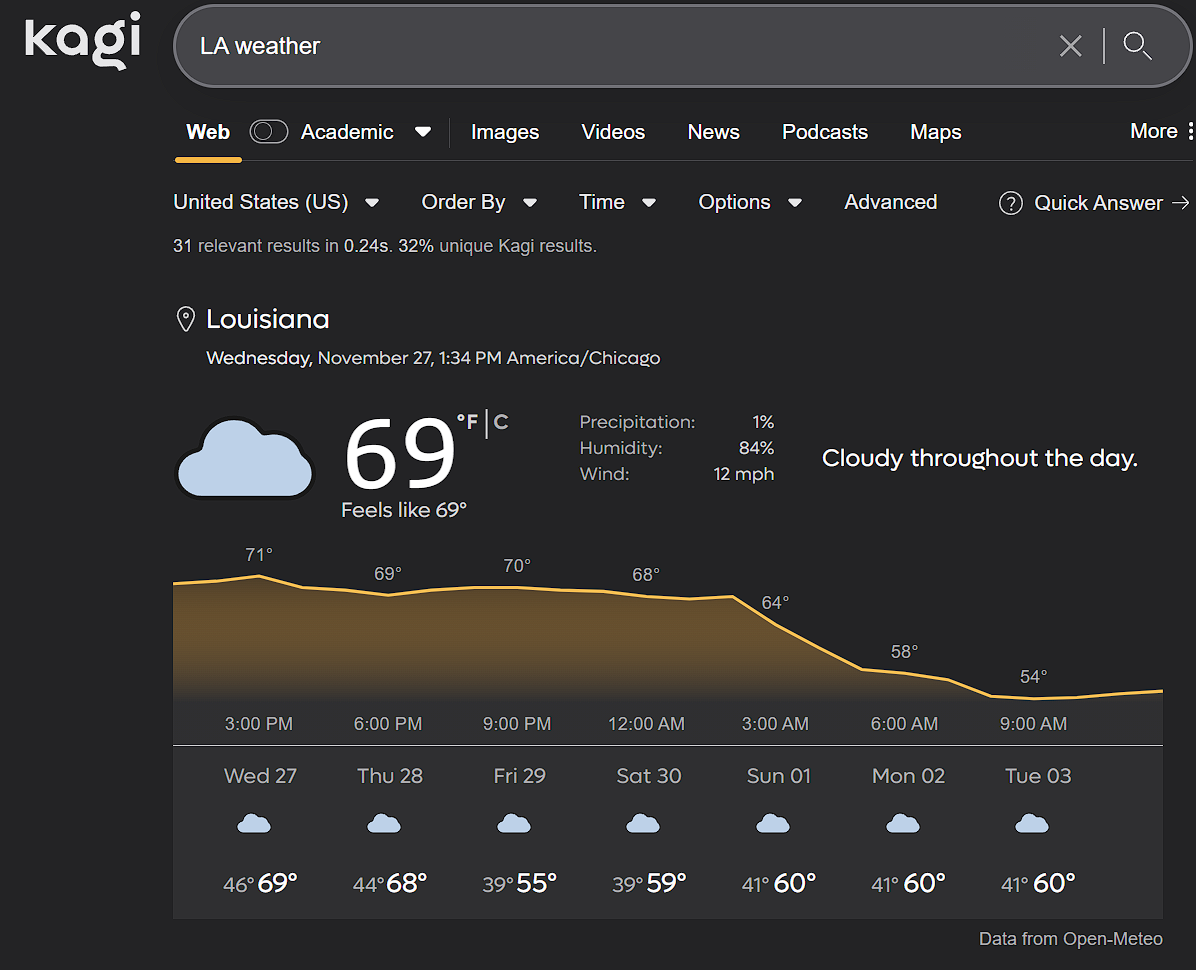Viewport: 1196px width, 970px height.
Task: Click the 9:00 PM point on temperature graph
Action: pyautogui.click(x=517, y=588)
